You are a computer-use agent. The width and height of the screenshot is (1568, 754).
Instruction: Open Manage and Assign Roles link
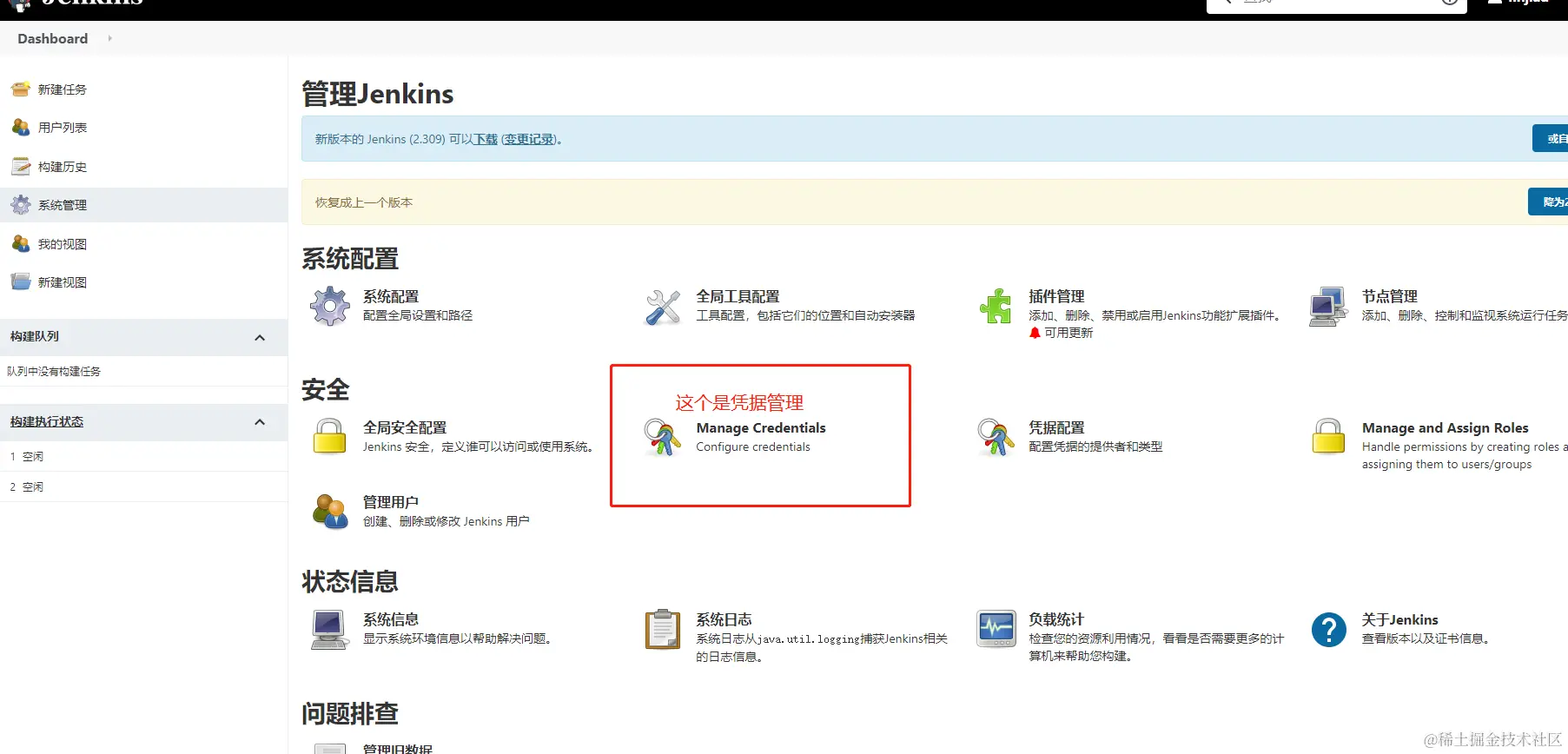[1446, 427]
